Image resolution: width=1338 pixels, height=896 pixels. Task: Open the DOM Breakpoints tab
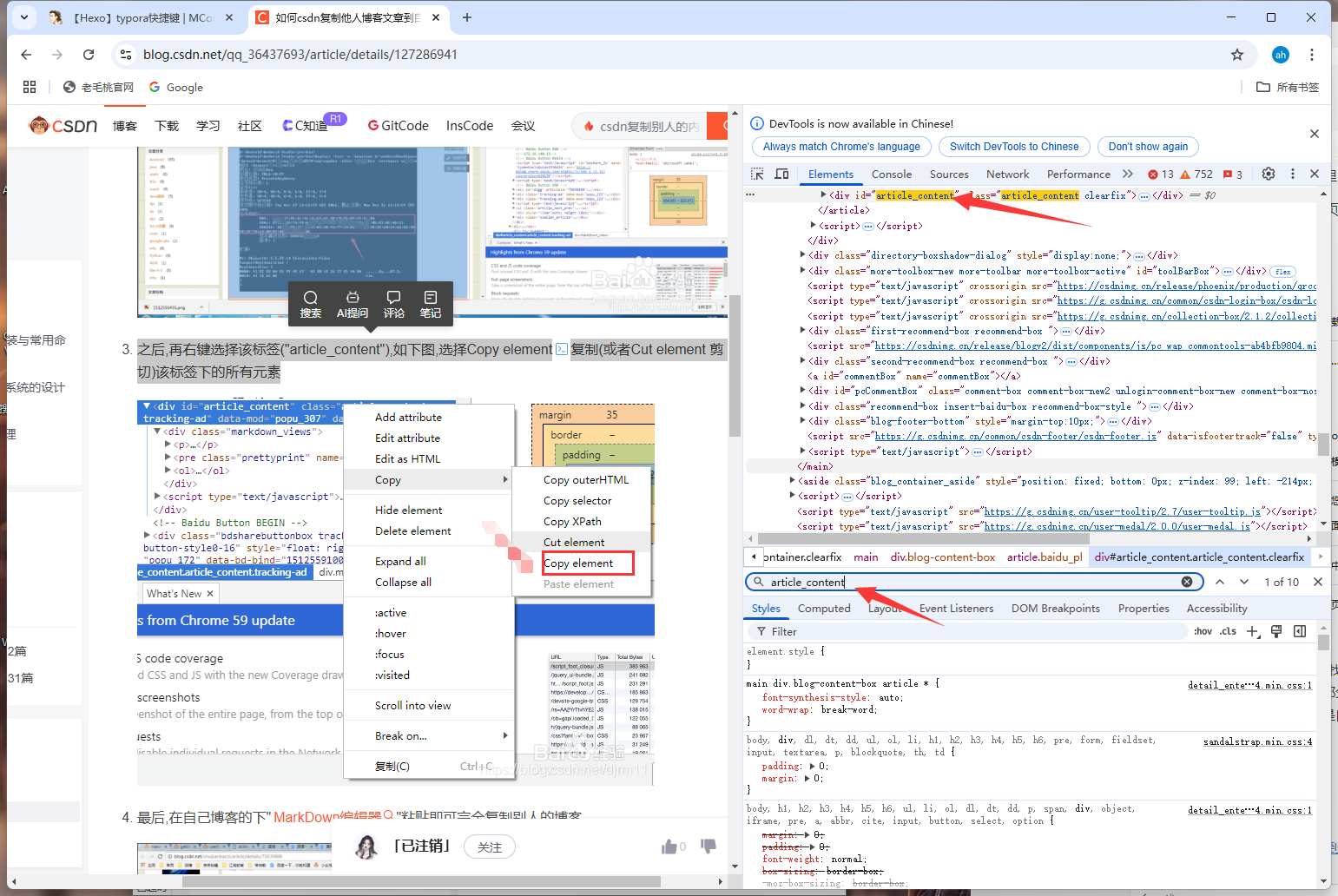pyautogui.click(x=1056, y=609)
